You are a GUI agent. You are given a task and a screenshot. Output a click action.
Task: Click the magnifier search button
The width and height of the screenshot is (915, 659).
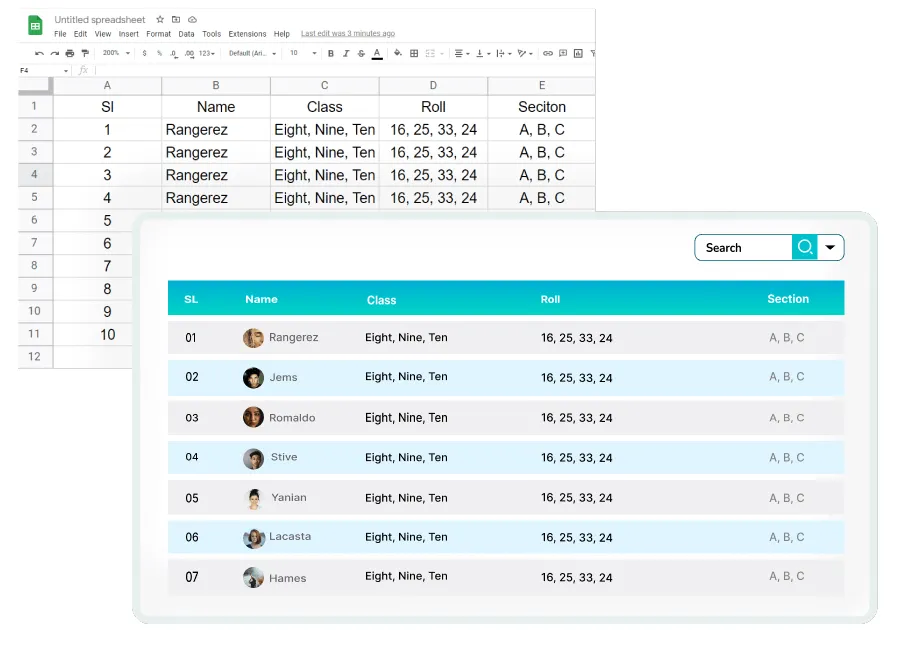click(805, 247)
